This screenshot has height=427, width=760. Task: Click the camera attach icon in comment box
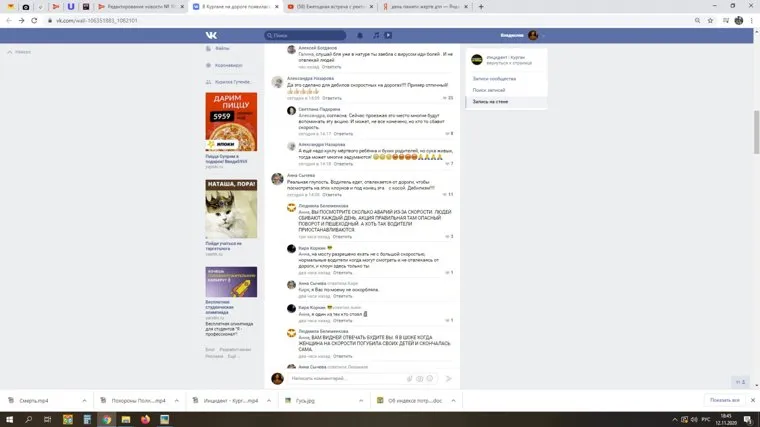(420, 379)
